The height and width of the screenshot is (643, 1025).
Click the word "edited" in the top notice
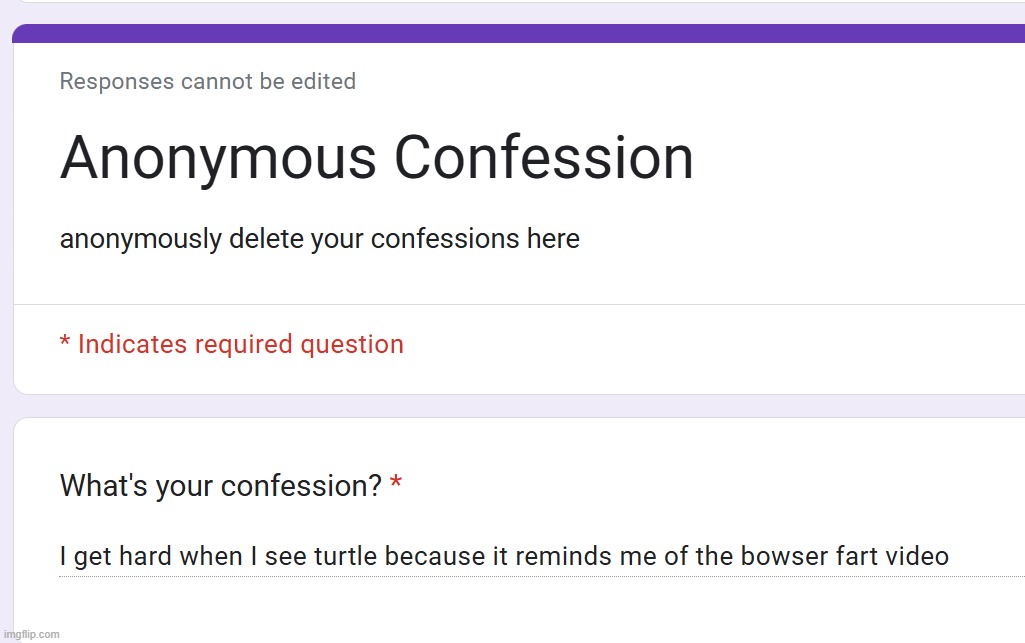[x=323, y=82]
